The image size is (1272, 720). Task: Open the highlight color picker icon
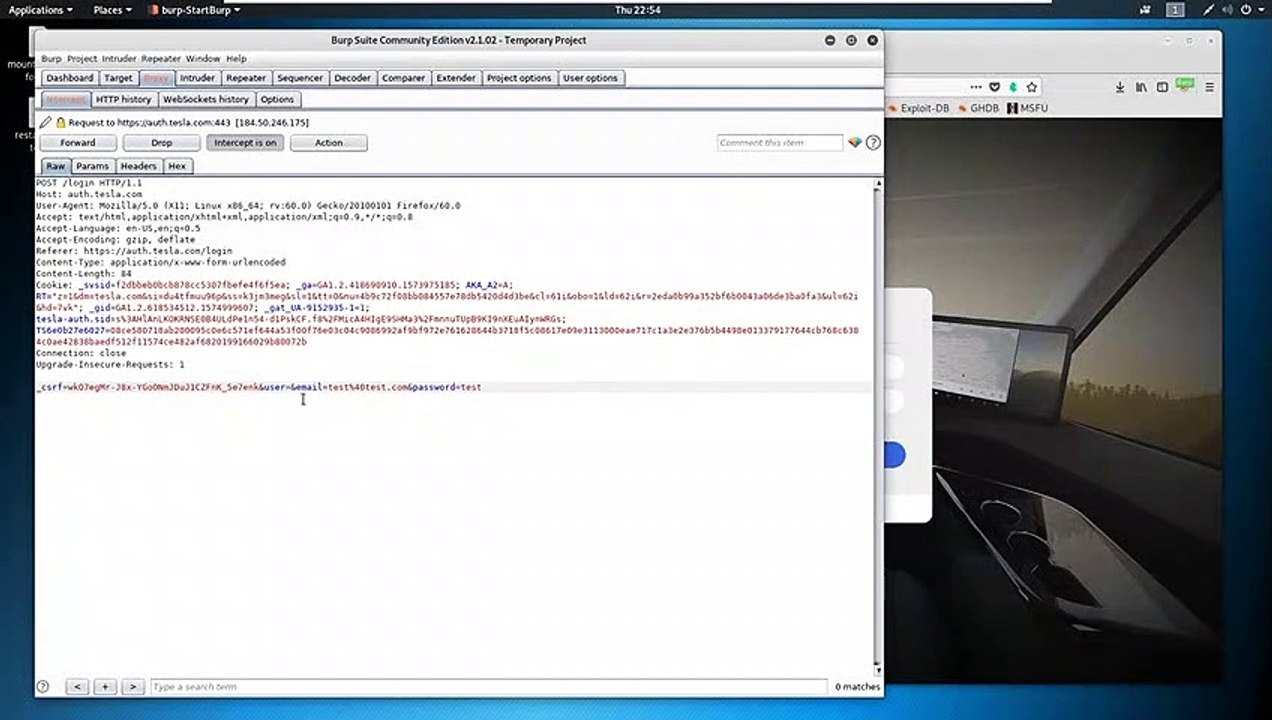855,143
